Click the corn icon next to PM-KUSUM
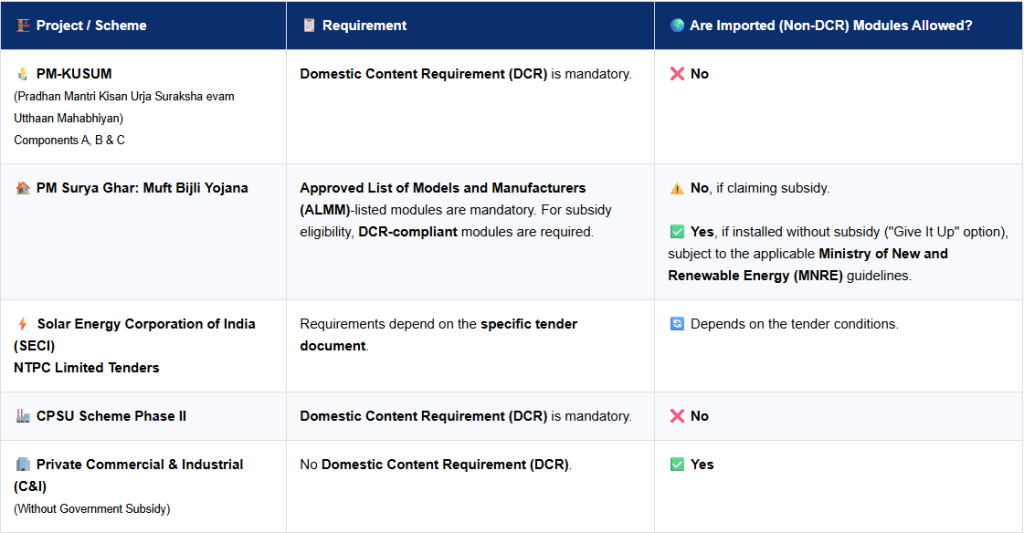The image size is (1024, 533). click(x=23, y=74)
